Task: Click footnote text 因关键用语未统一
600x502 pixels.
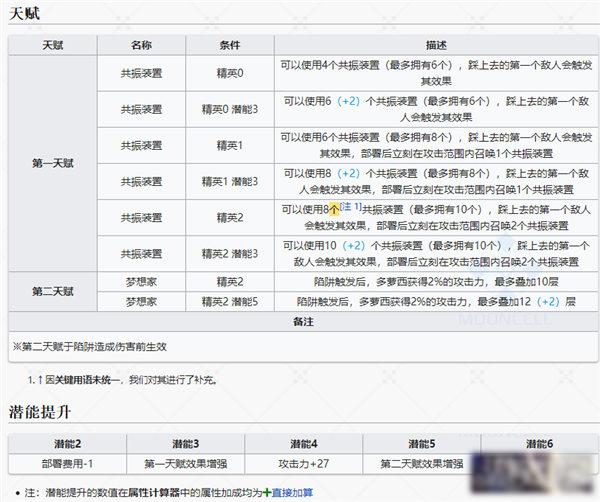Action: [82, 380]
